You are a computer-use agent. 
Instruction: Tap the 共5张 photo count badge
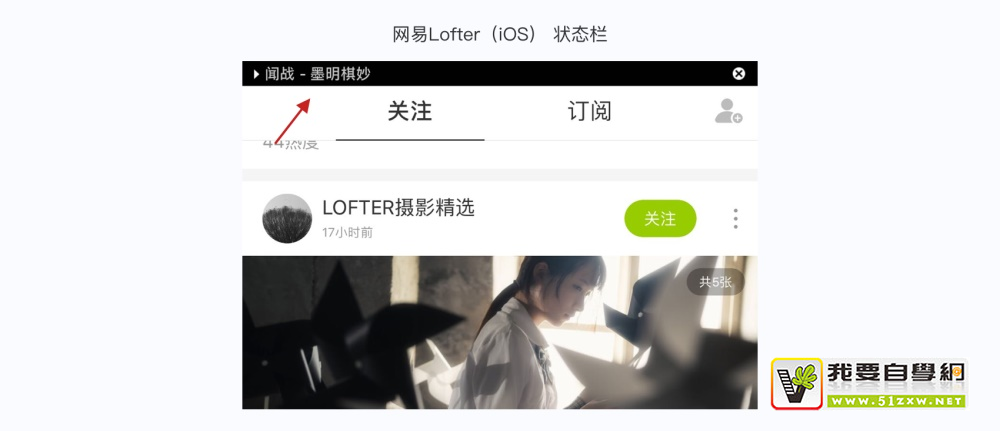coord(716,282)
